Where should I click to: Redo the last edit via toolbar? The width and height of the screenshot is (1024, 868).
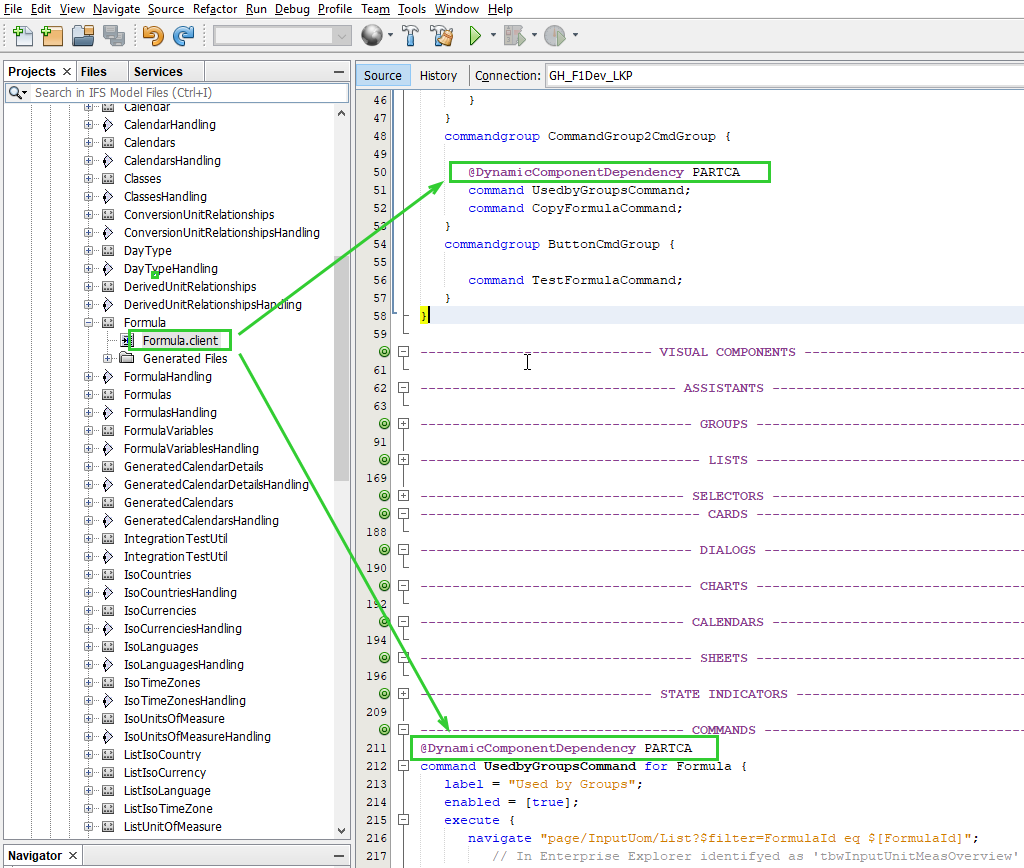[x=183, y=35]
